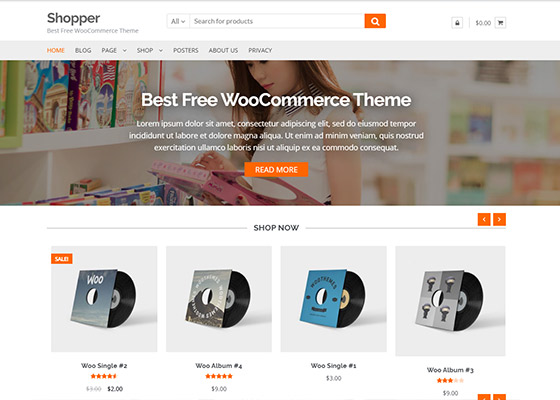The image size is (560, 400).
Task: Click the Woo Single #2 star rating
Action: coord(104,376)
